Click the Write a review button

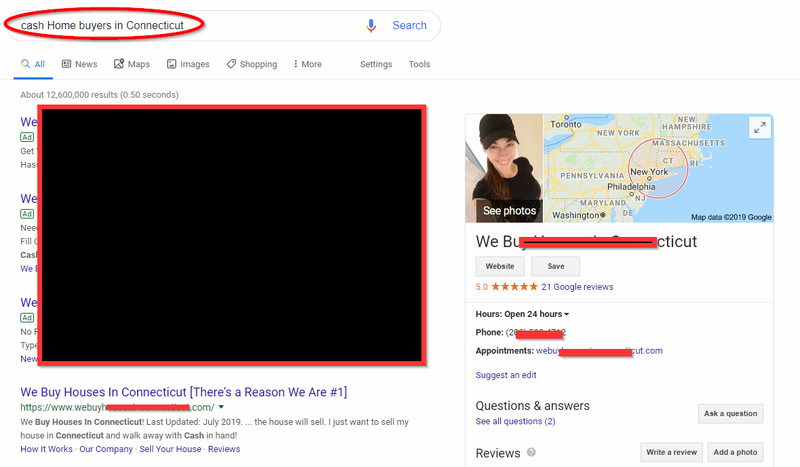coord(671,452)
